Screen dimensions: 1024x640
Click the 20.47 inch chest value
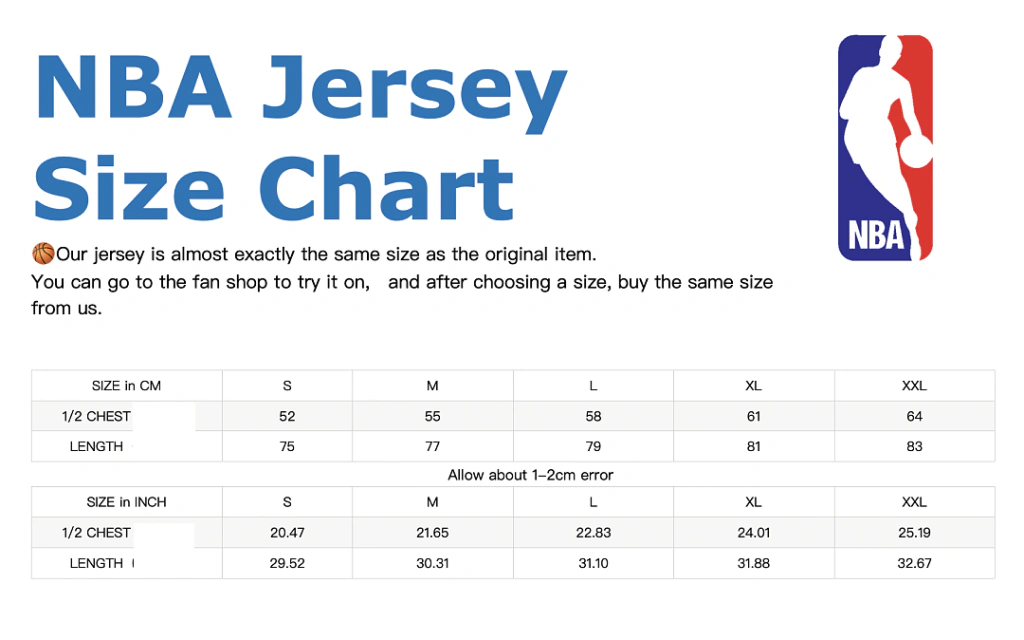pos(287,533)
